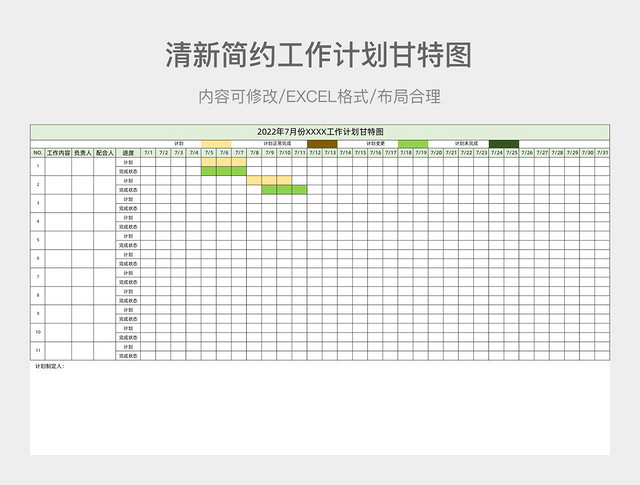Click the legend label '计划变更'

[x=376, y=144]
